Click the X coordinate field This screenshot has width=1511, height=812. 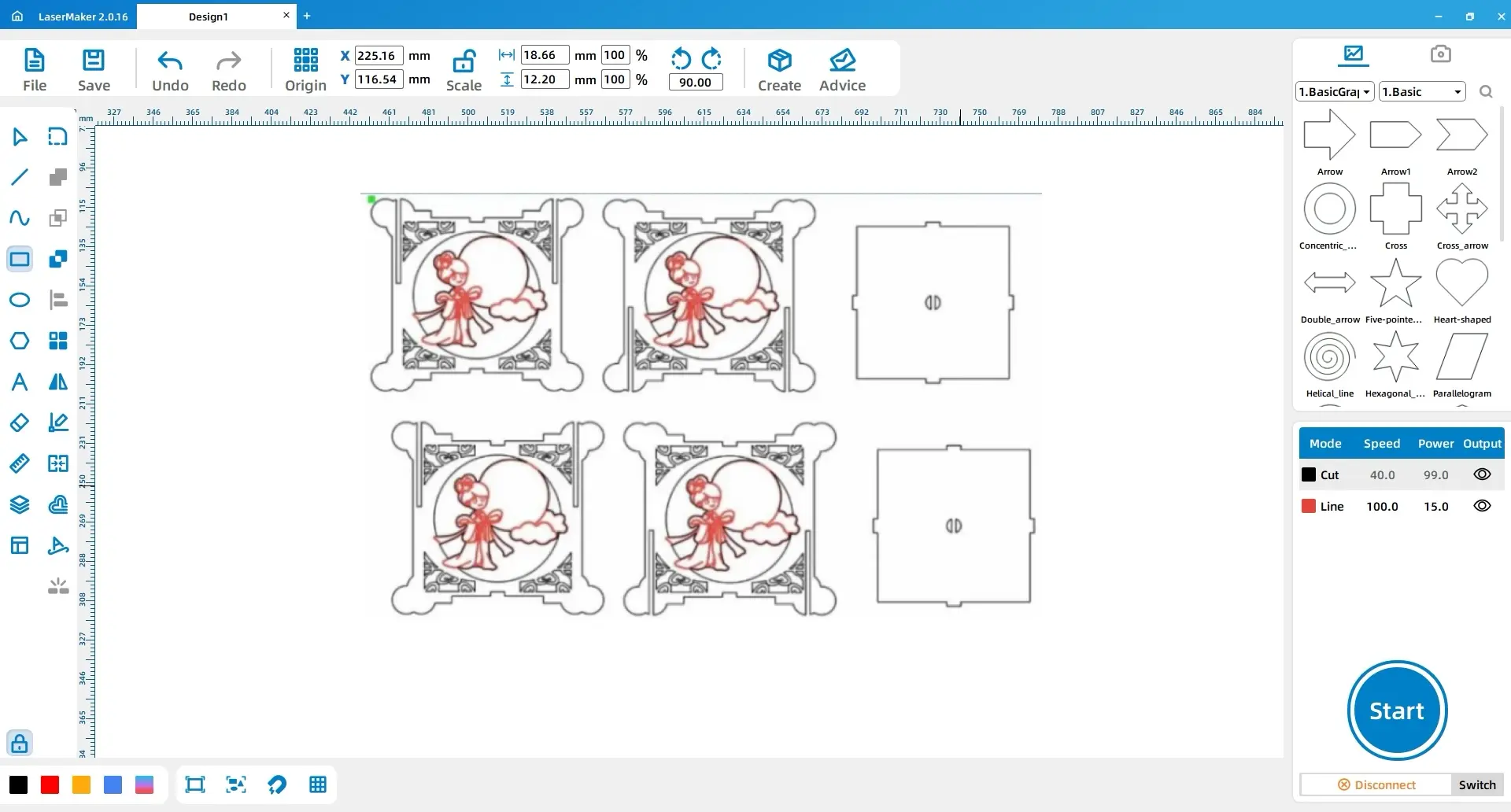point(379,56)
